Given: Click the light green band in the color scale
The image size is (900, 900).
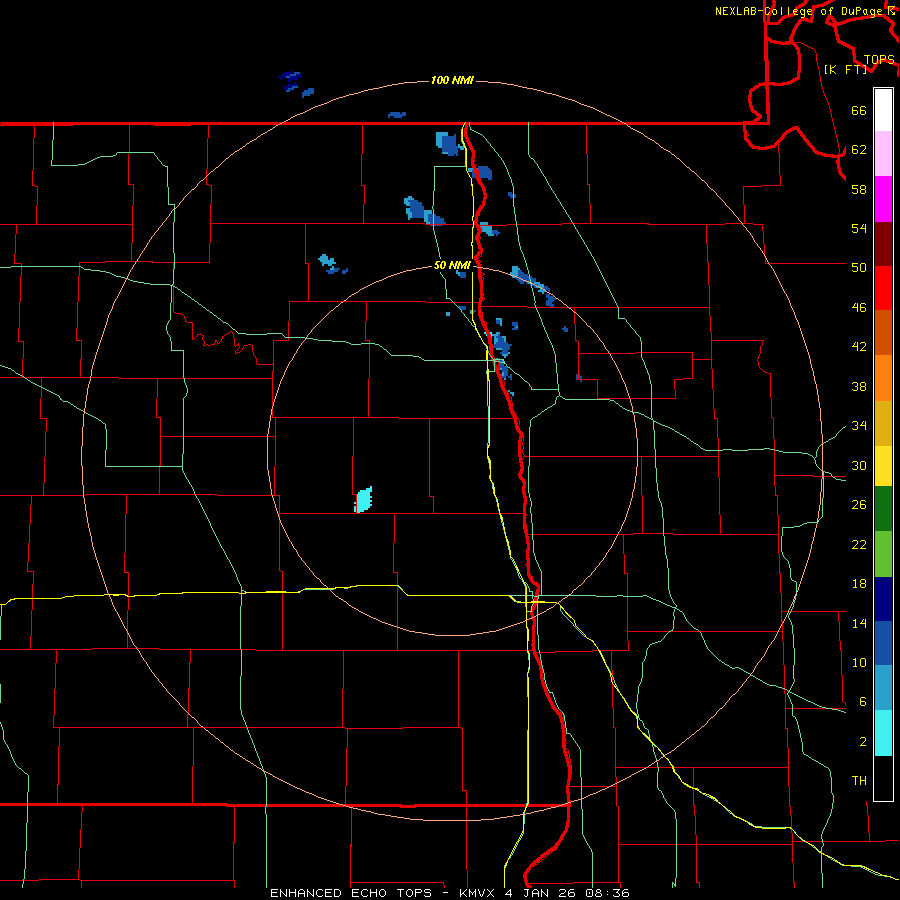Looking at the screenshot, I should [x=883, y=554].
